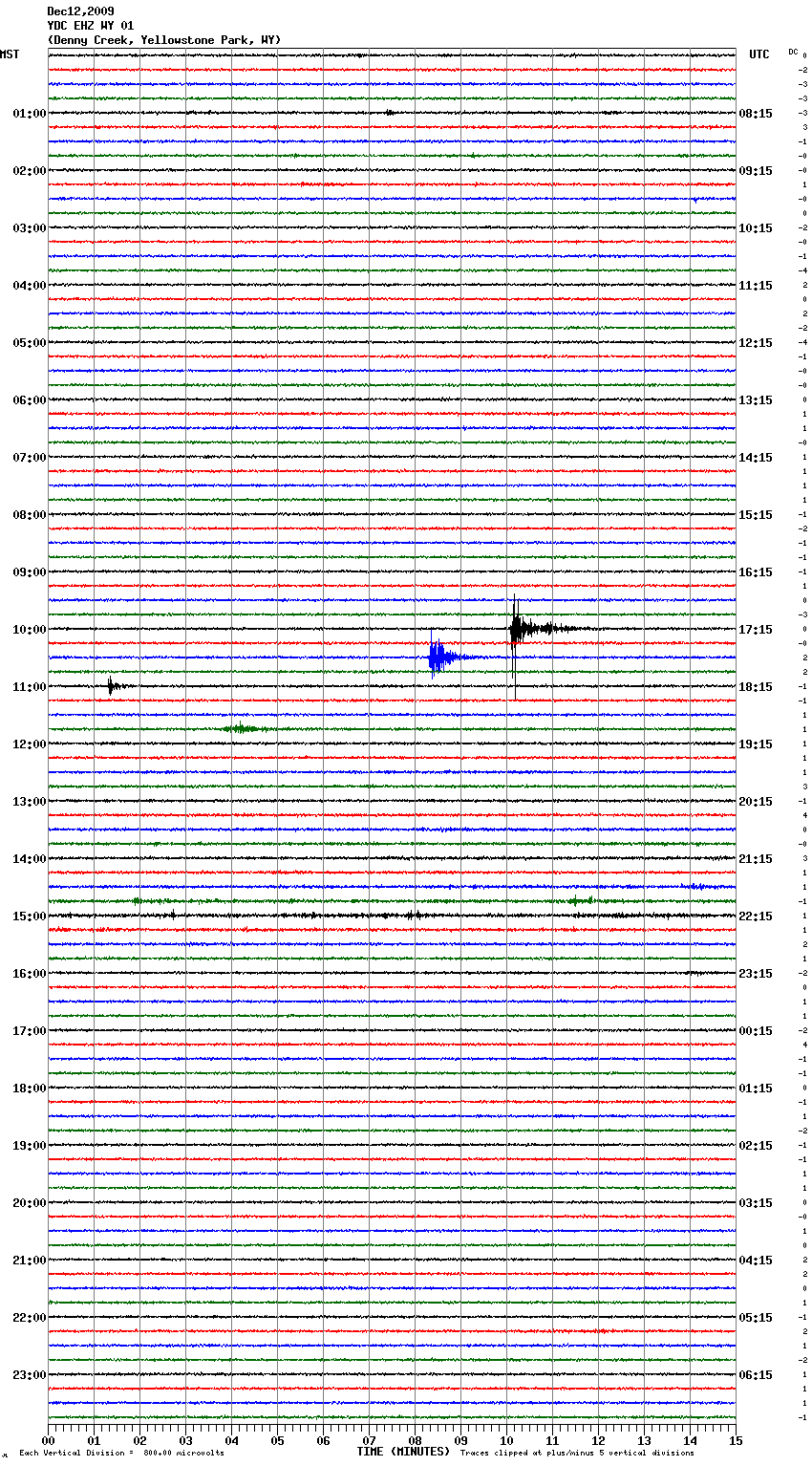Click the DC column header
The height and width of the screenshot is (1466, 812).
tap(793, 52)
